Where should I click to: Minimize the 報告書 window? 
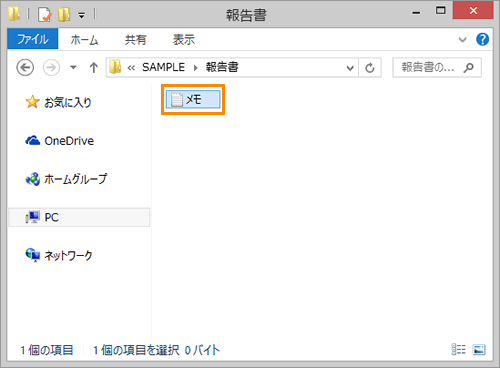[x=416, y=12]
